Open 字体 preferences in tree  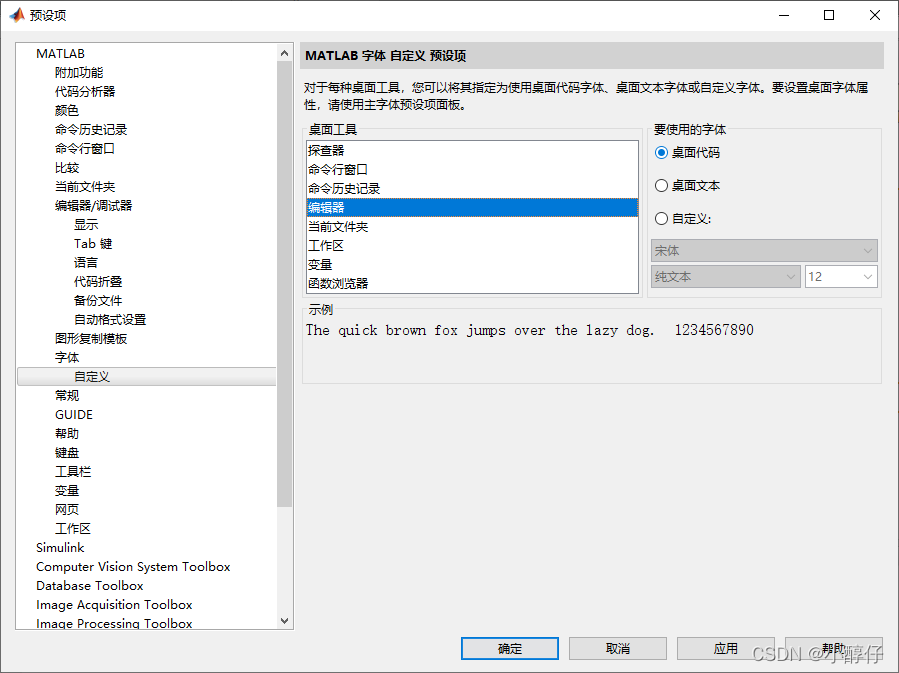(67, 357)
